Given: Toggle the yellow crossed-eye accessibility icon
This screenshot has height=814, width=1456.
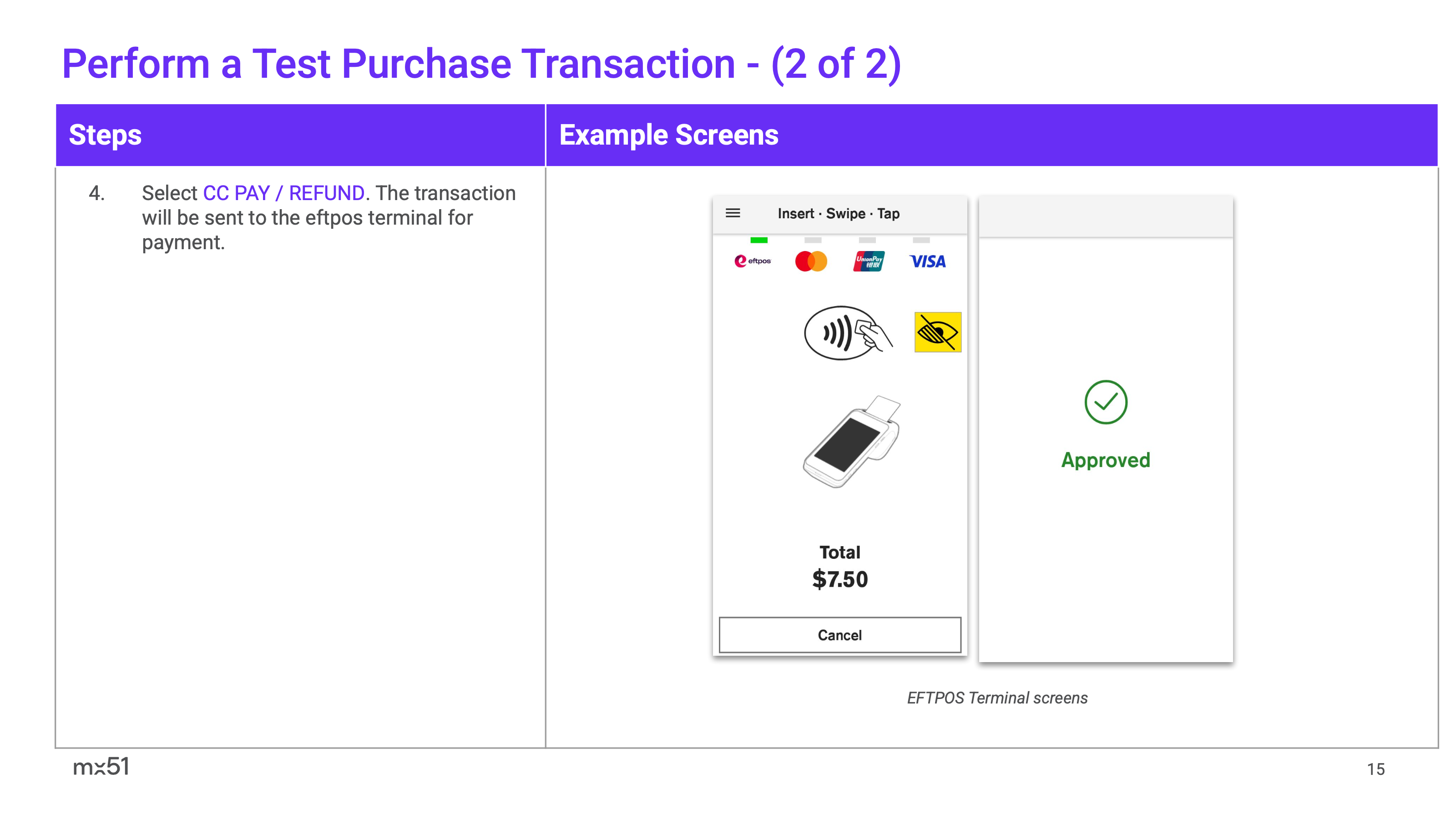Looking at the screenshot, I should click(x=937, y=332).
